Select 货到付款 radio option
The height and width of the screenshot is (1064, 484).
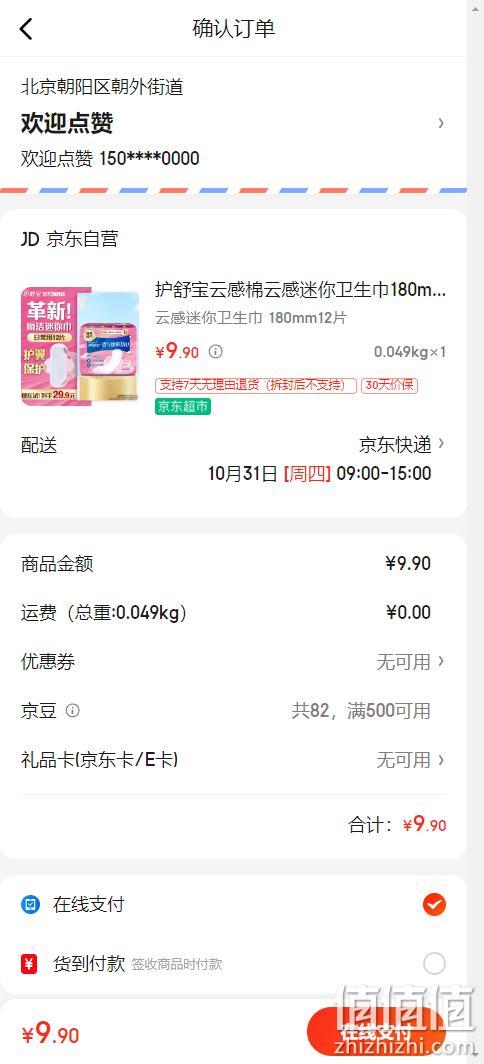[434, 964]
